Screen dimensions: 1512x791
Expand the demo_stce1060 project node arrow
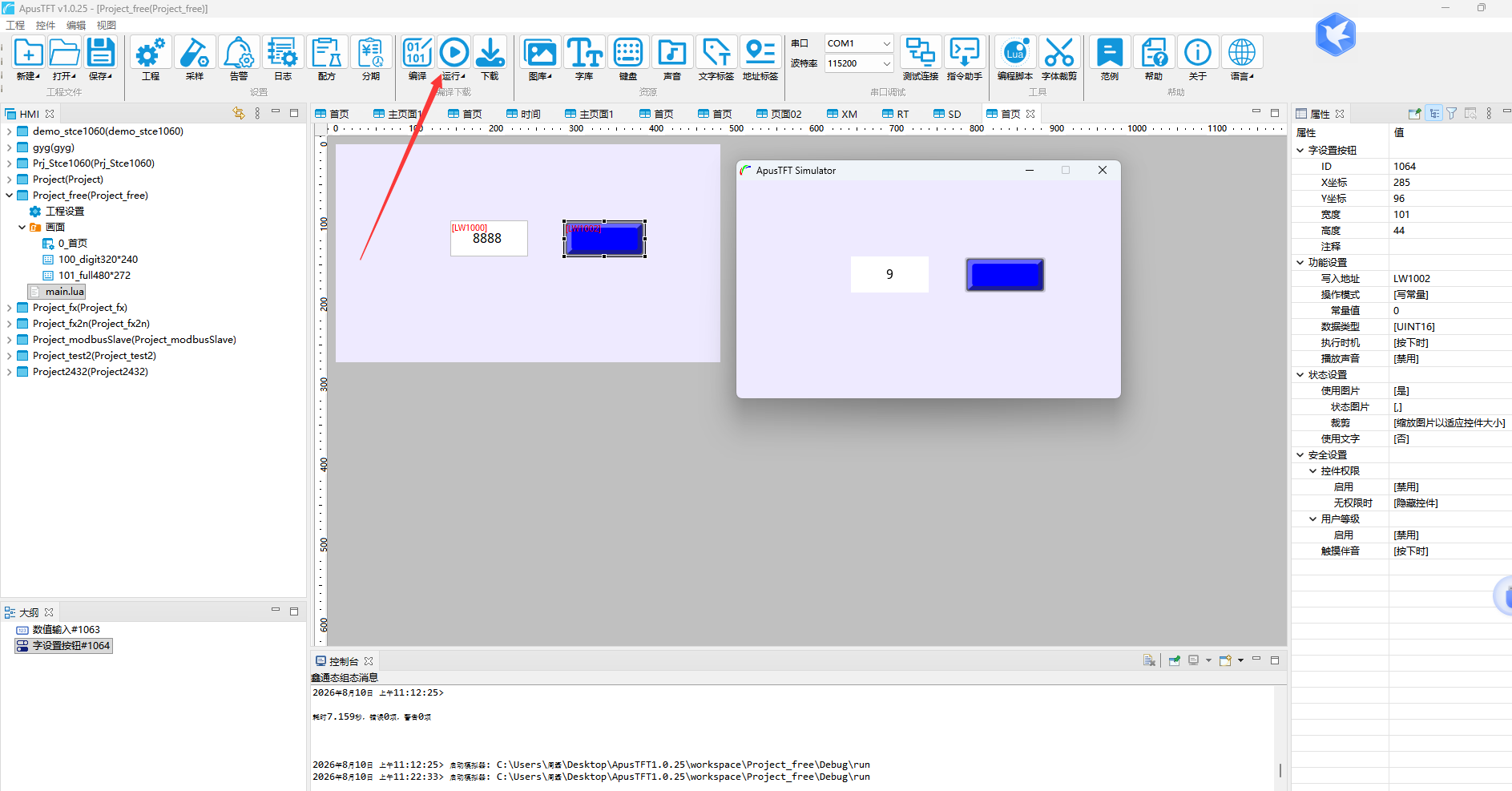point(9,131)
